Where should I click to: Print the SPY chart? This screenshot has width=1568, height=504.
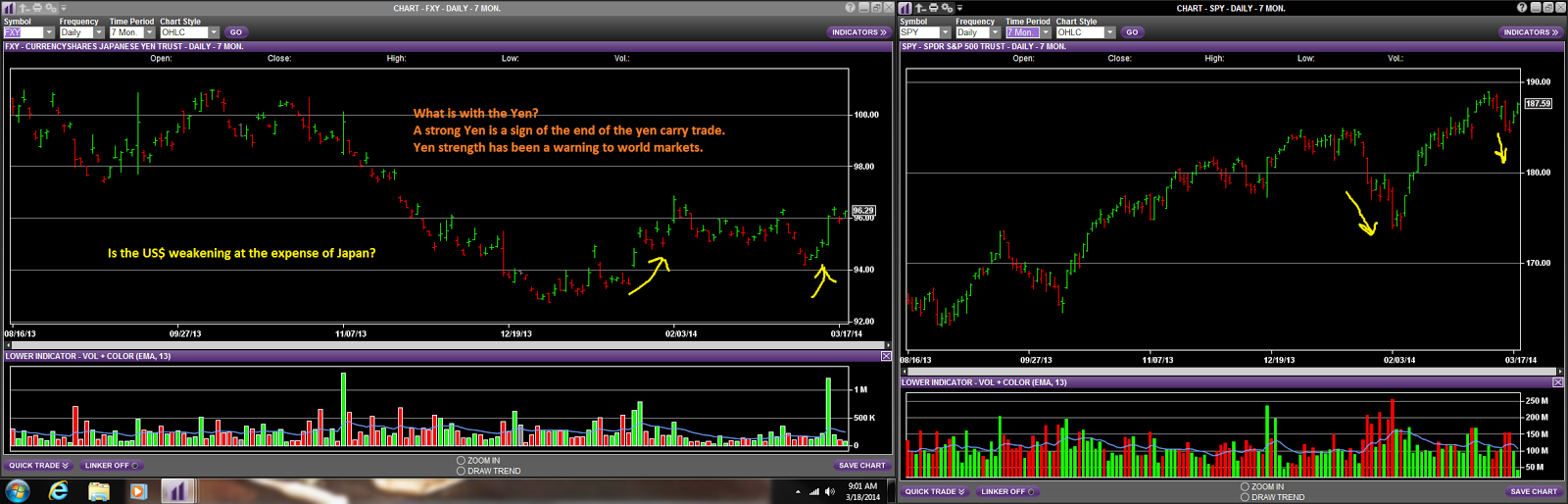pyautogui.click(x=933, y=8)
